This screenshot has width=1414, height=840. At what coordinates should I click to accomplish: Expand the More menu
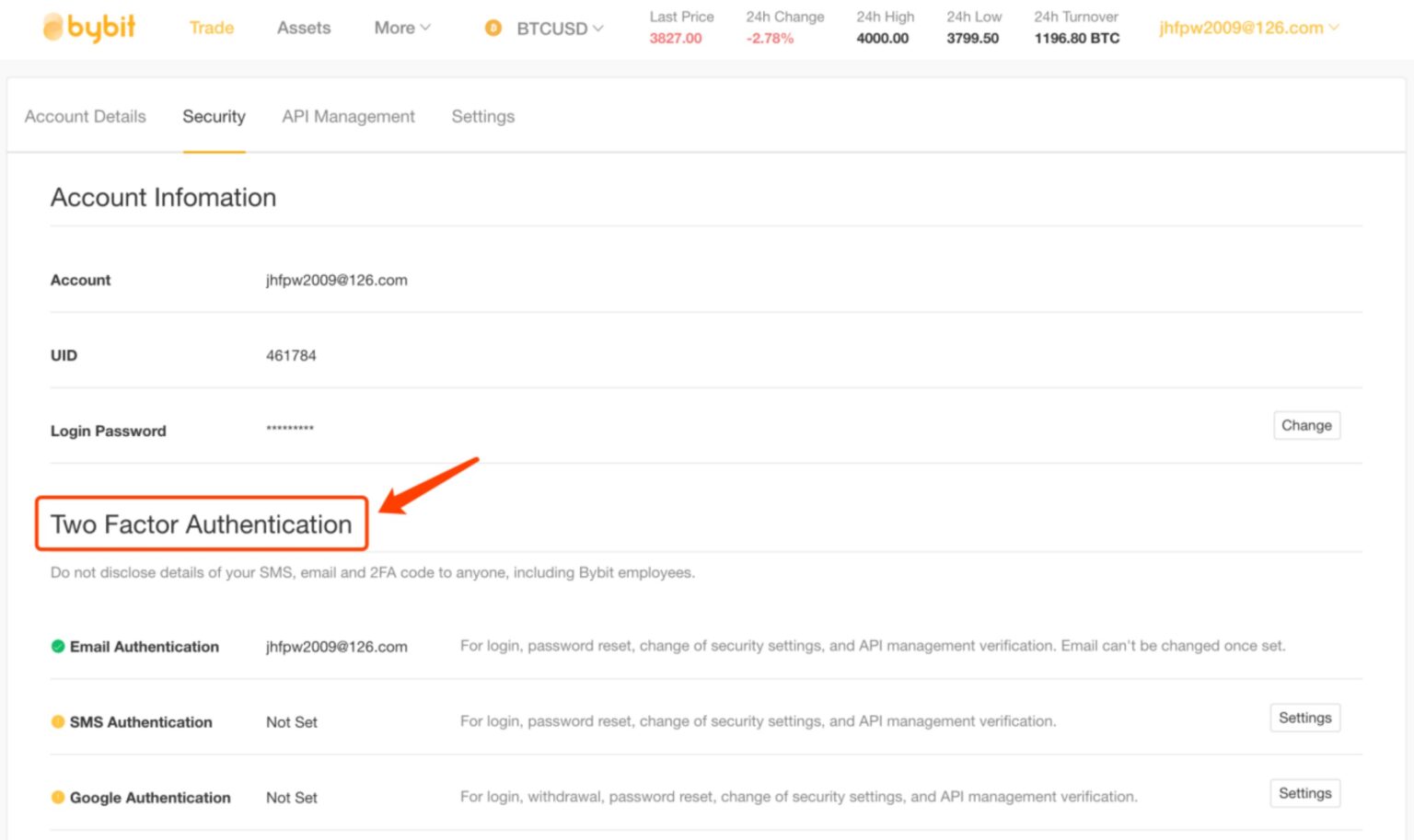(401, 28)
